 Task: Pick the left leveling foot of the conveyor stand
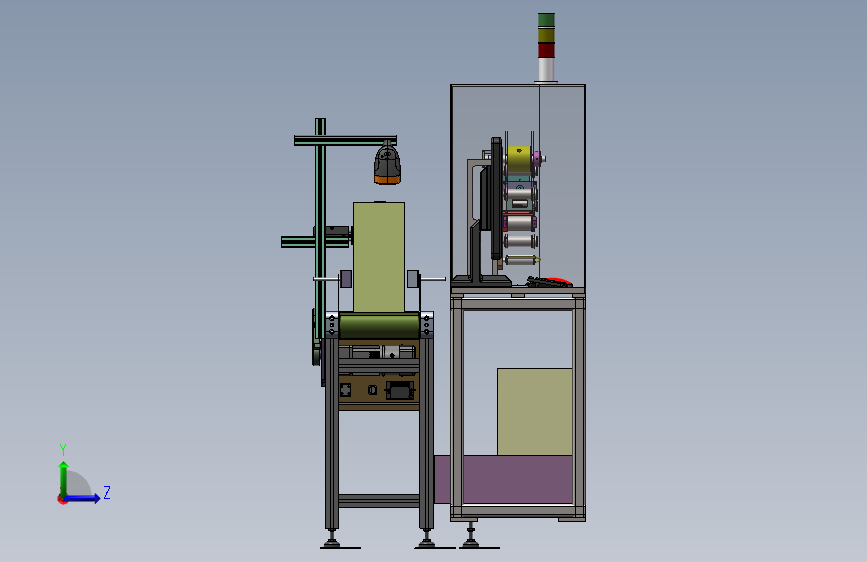pyautogui.click(x=332, y=539)
